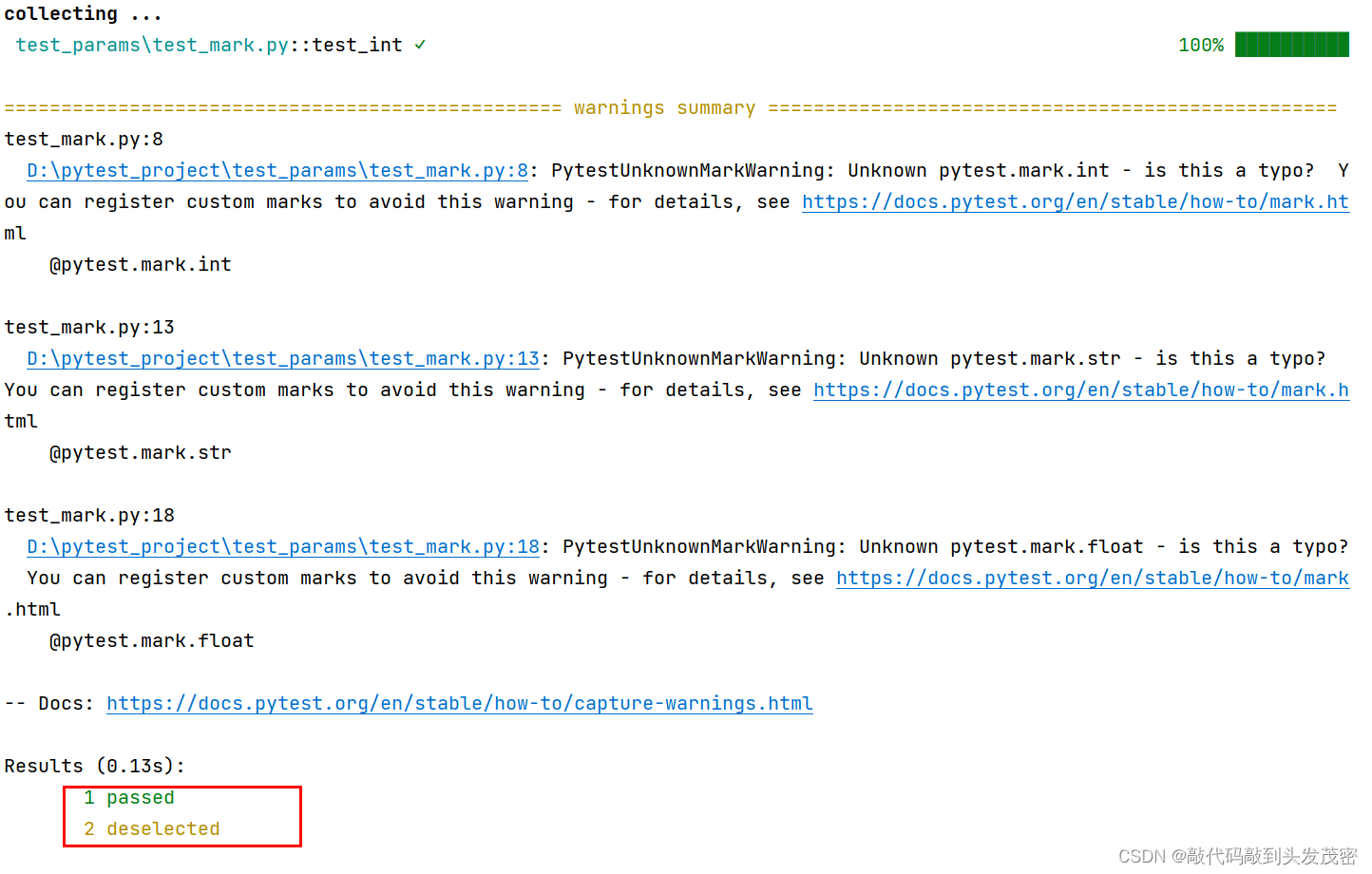Click the green 100% progress bar
Screen dimensions: 1372x874
point(1292,45)
